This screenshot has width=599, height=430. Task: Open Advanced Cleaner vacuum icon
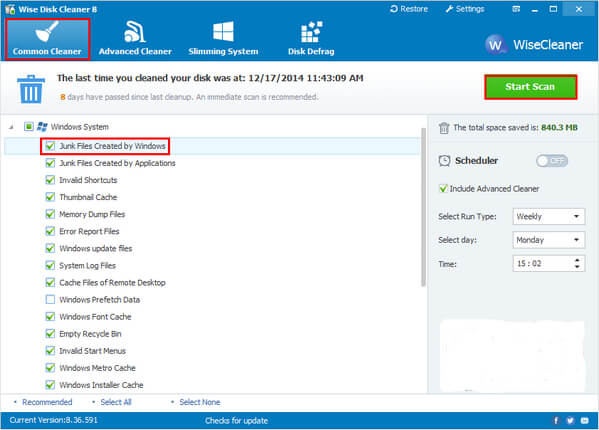point(134,32)
